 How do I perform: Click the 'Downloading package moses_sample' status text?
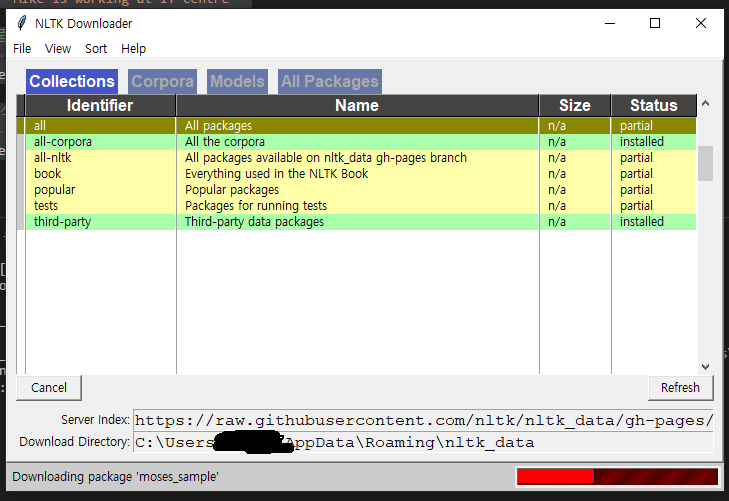(x=115, y=477)
